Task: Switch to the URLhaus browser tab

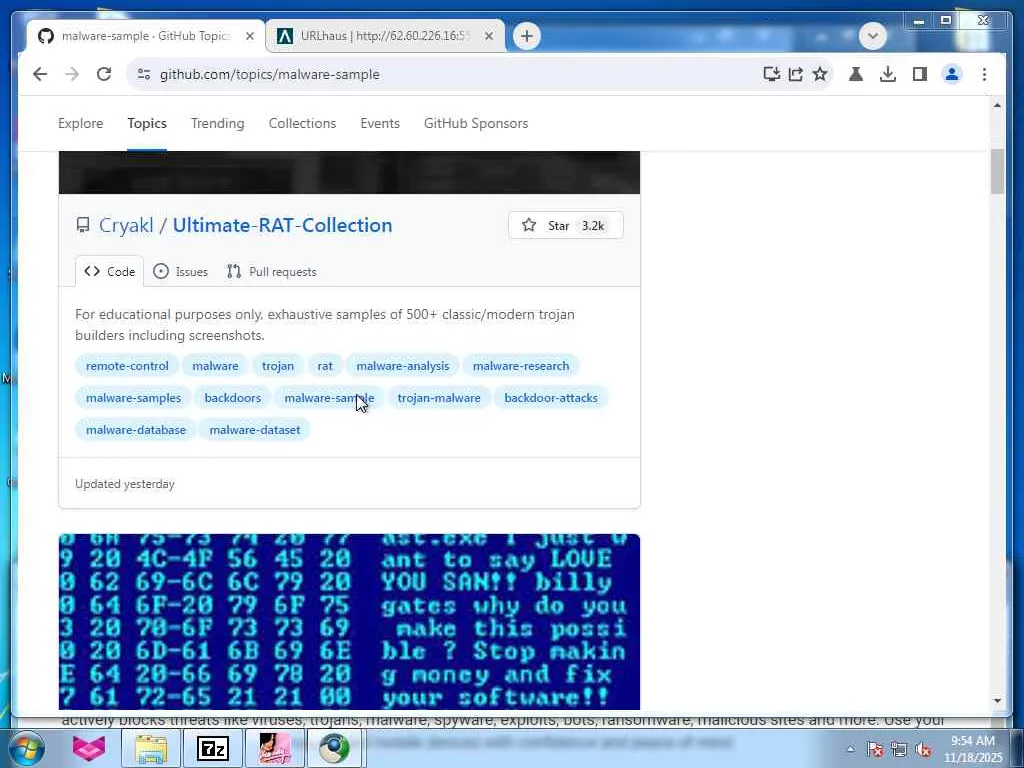Action: coord(385,36)
